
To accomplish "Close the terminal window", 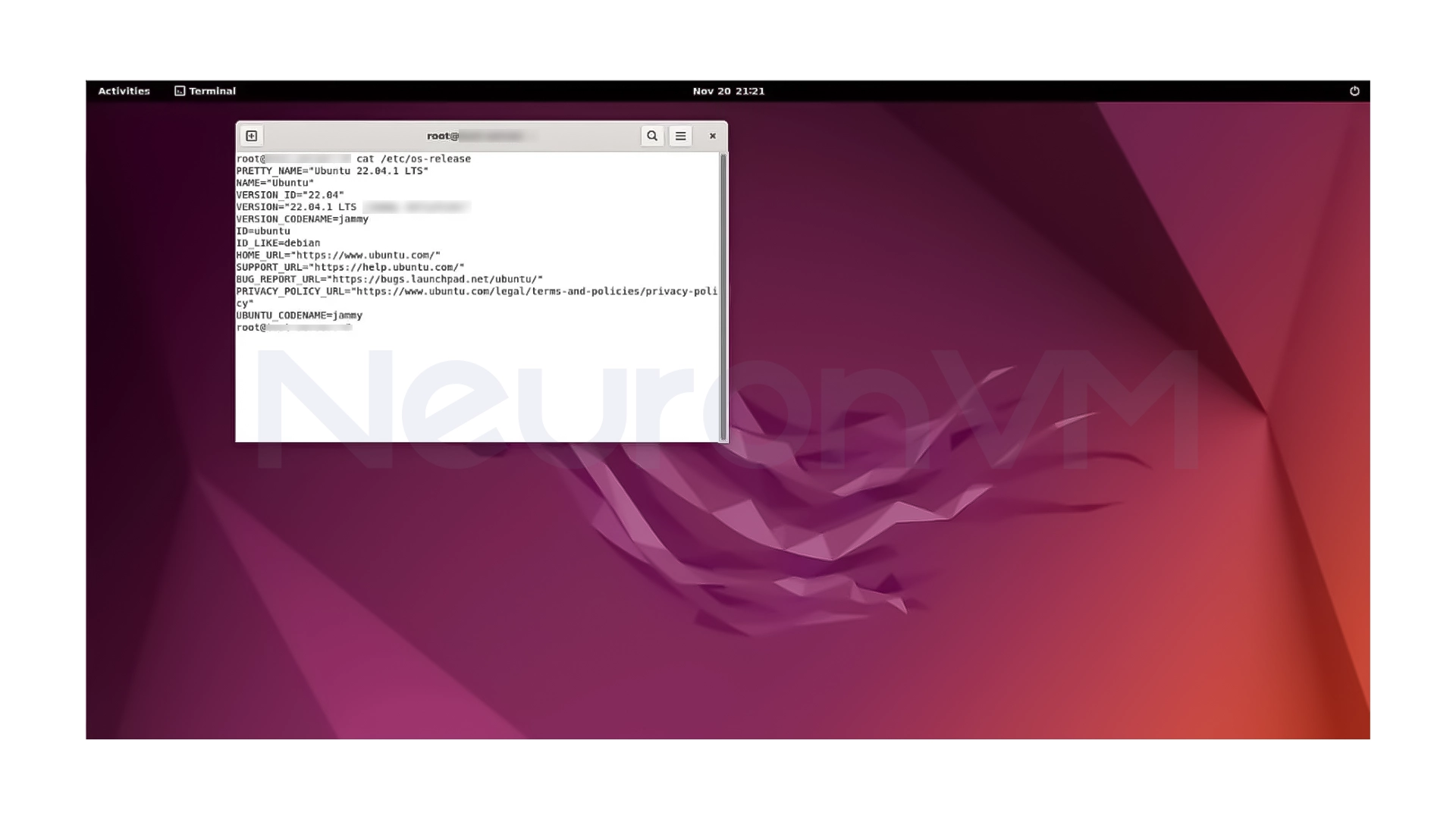I will click(x=711, y=136).
